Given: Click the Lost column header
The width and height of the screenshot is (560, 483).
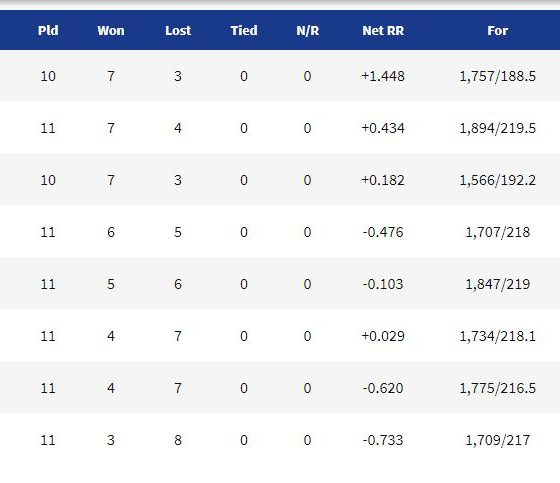Looking at the screenshot, I should coord(178,31).
